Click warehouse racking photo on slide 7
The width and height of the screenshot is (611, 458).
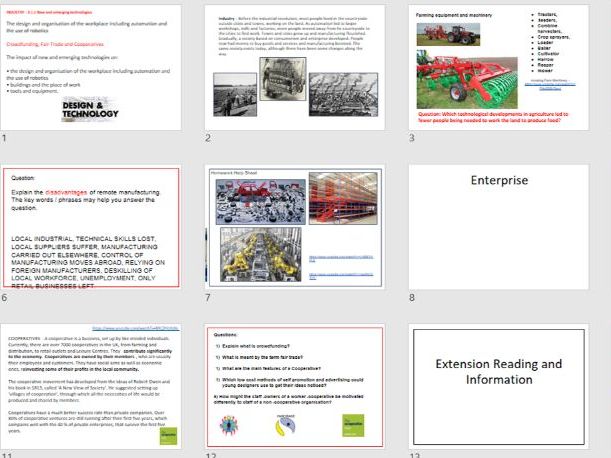tap(343, 198)
